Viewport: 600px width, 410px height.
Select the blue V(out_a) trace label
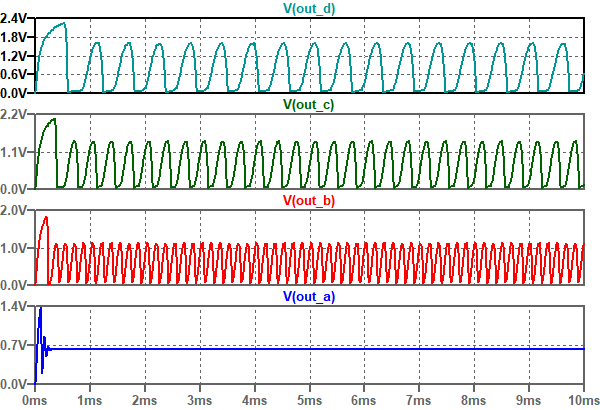click(x=310, y=297)
